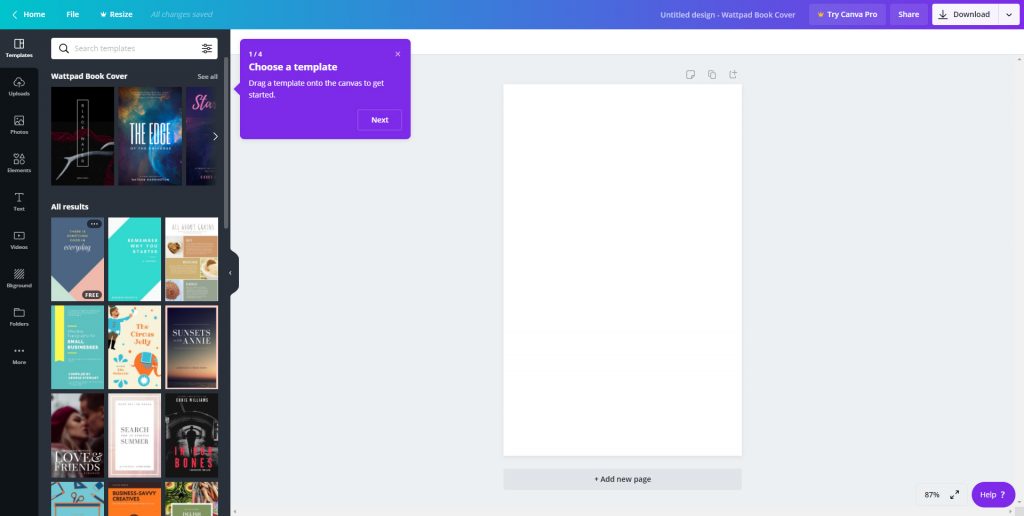
Task: Open the Photos panel
Action: click(19, 124)
